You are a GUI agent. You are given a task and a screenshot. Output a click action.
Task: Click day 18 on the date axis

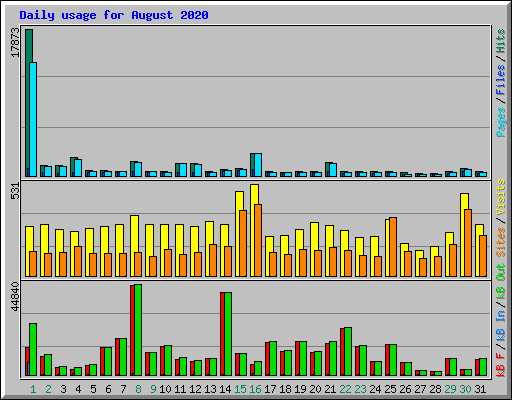pos(285,389)
